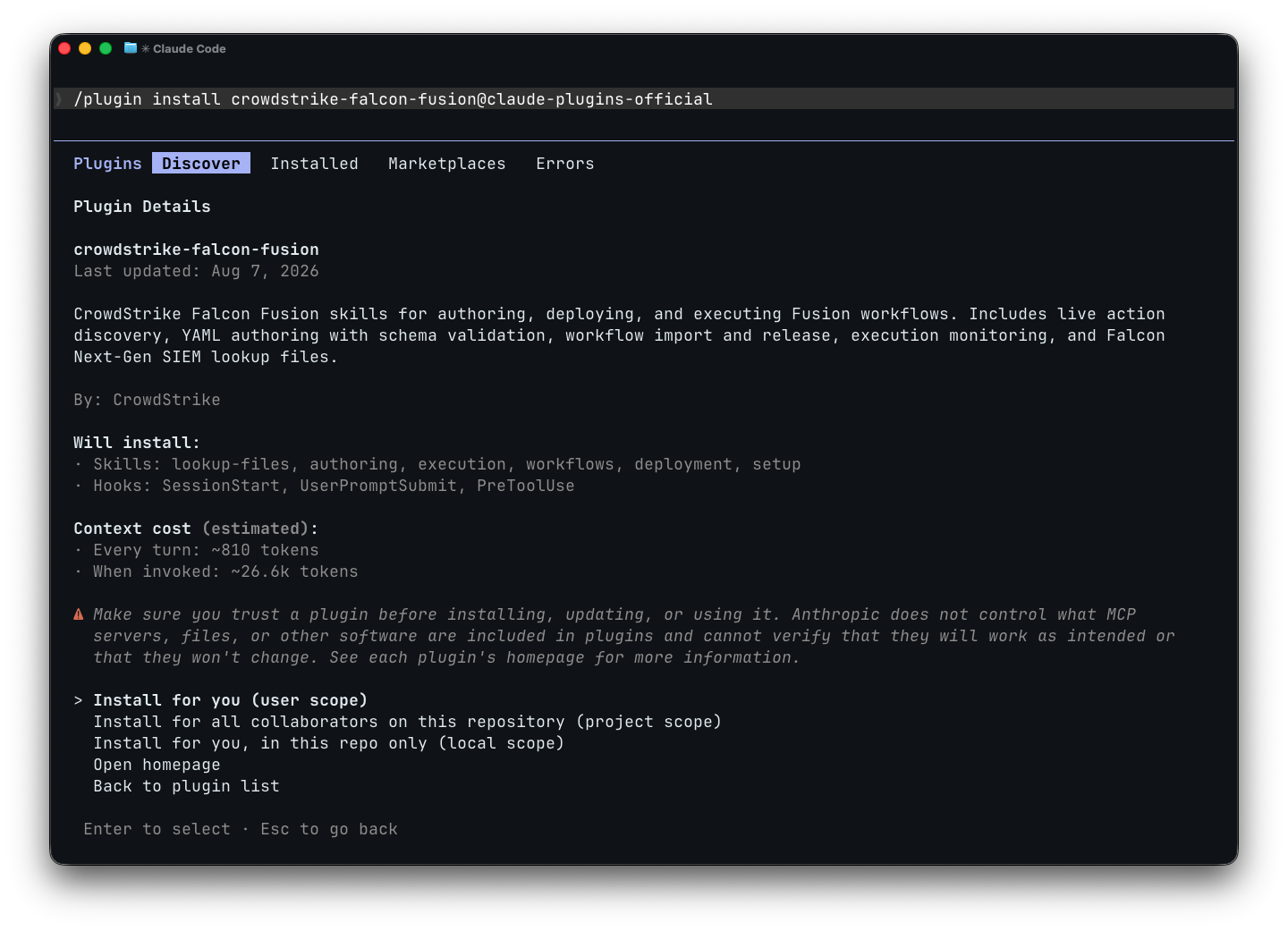Click the Every turn: ~810 tokens line
Screen dimensions: 1288x931
pos(196,550)
